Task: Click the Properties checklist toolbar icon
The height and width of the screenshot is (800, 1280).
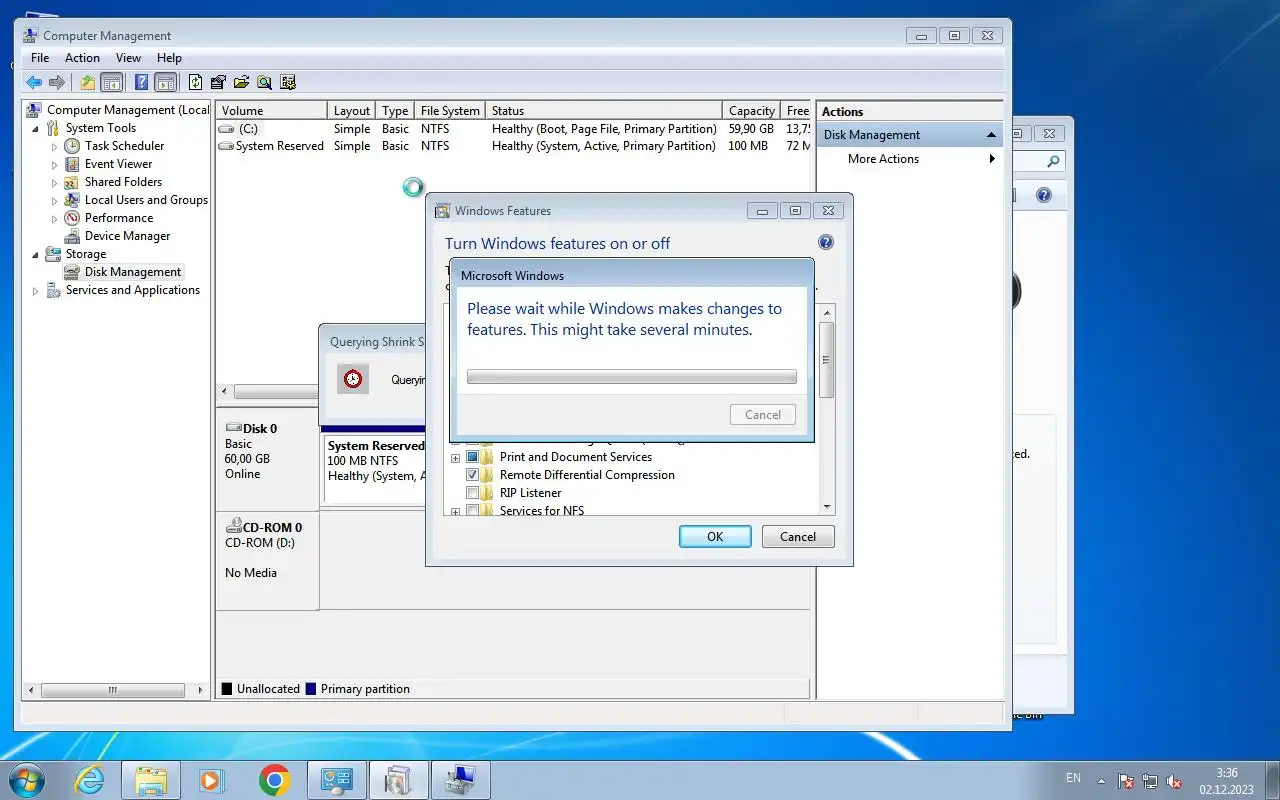Action: pos(218,82)
